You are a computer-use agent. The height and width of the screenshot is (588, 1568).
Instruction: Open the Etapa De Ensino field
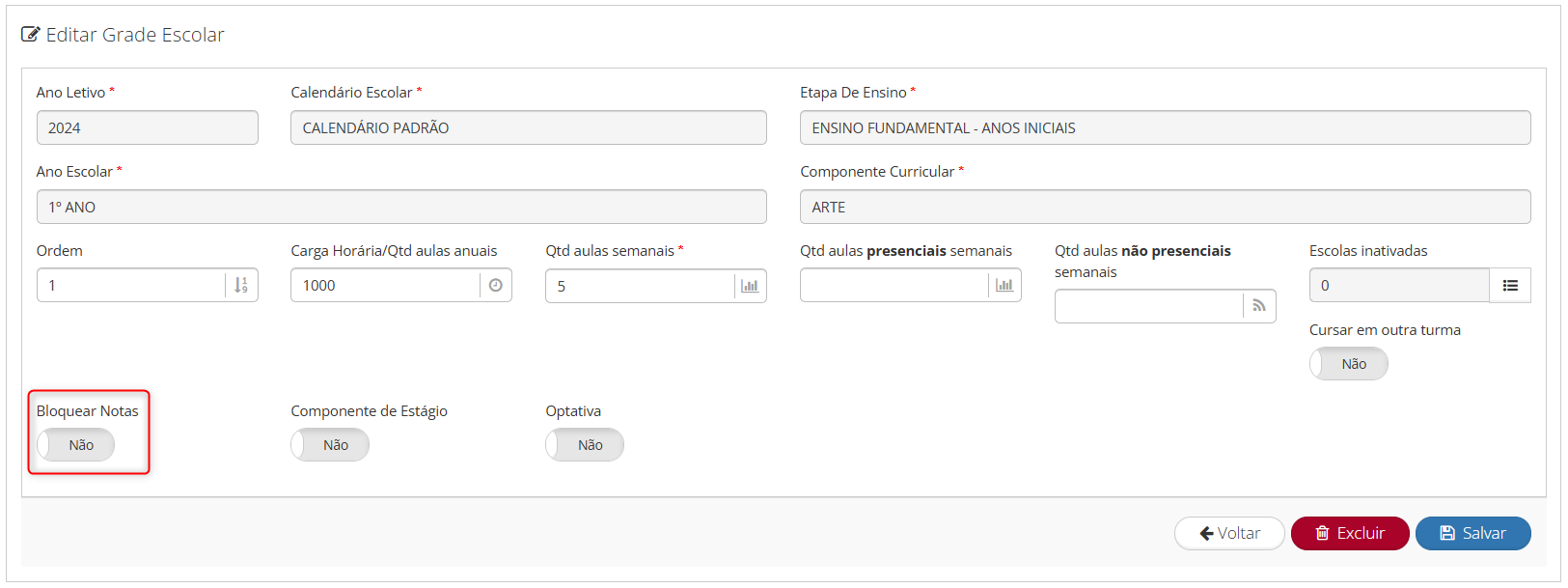pyautogui.click(x=1165, y=127)
